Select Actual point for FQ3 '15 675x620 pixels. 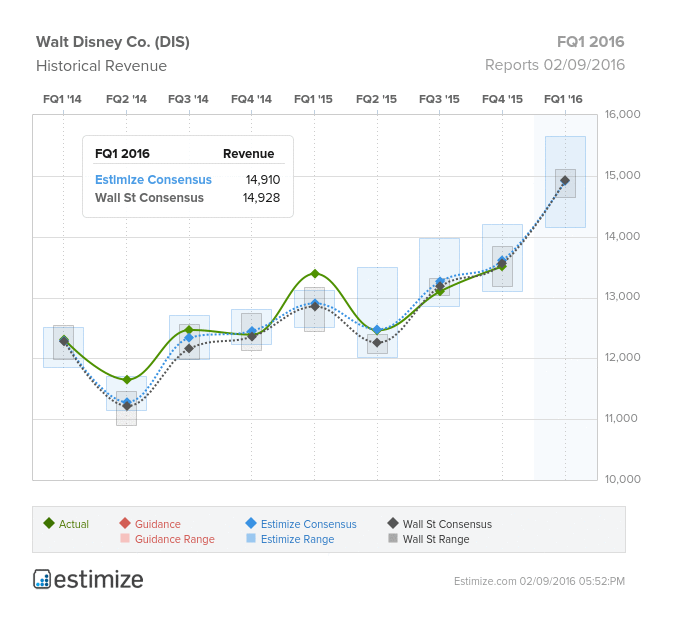(x=440, y=291)
